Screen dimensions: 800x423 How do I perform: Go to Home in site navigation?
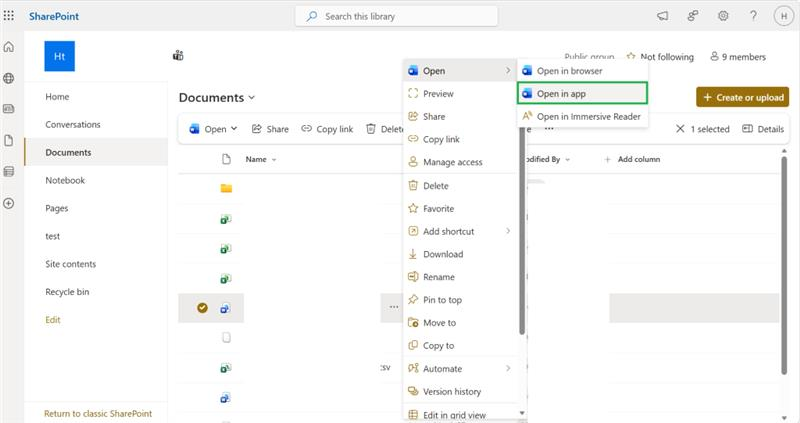pyautogui.click(x=57, y=96)
